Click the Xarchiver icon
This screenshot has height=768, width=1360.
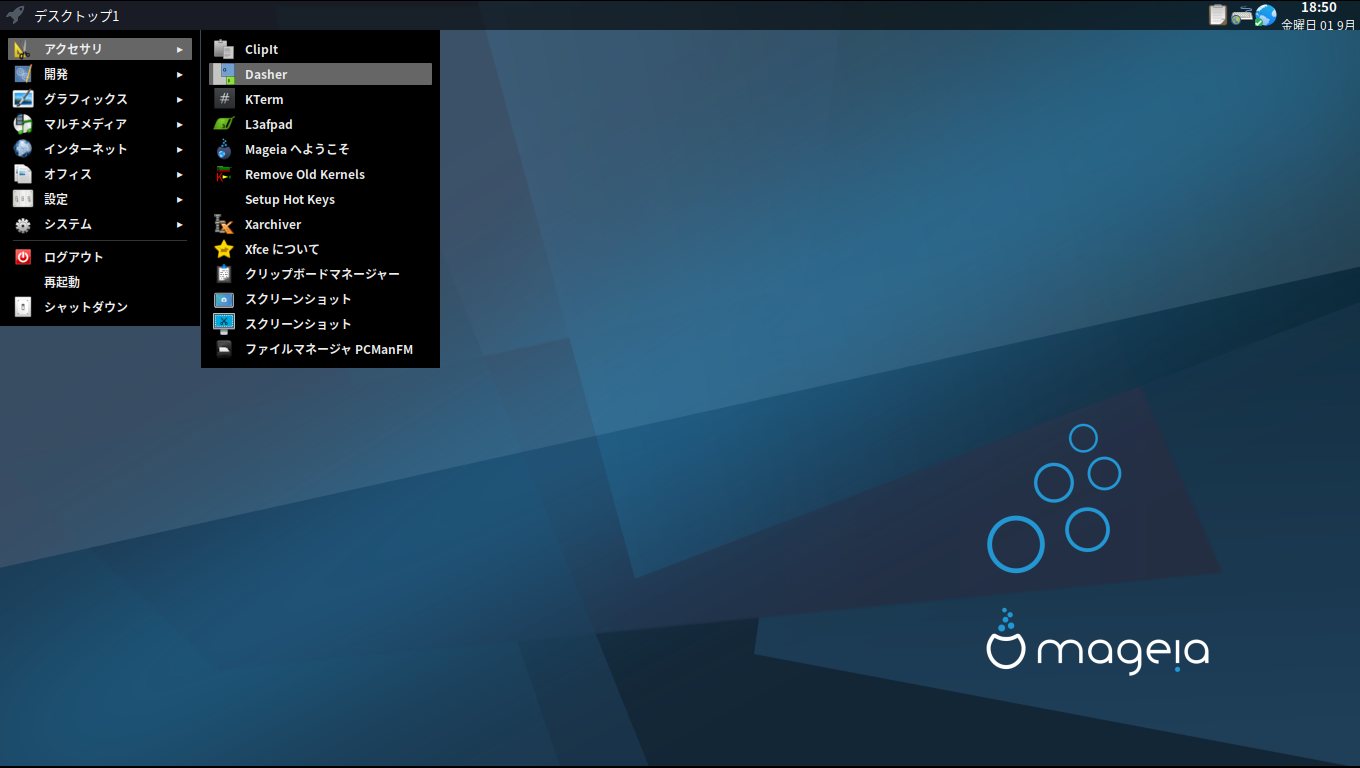pyautogui.click(x=224, y=224)
